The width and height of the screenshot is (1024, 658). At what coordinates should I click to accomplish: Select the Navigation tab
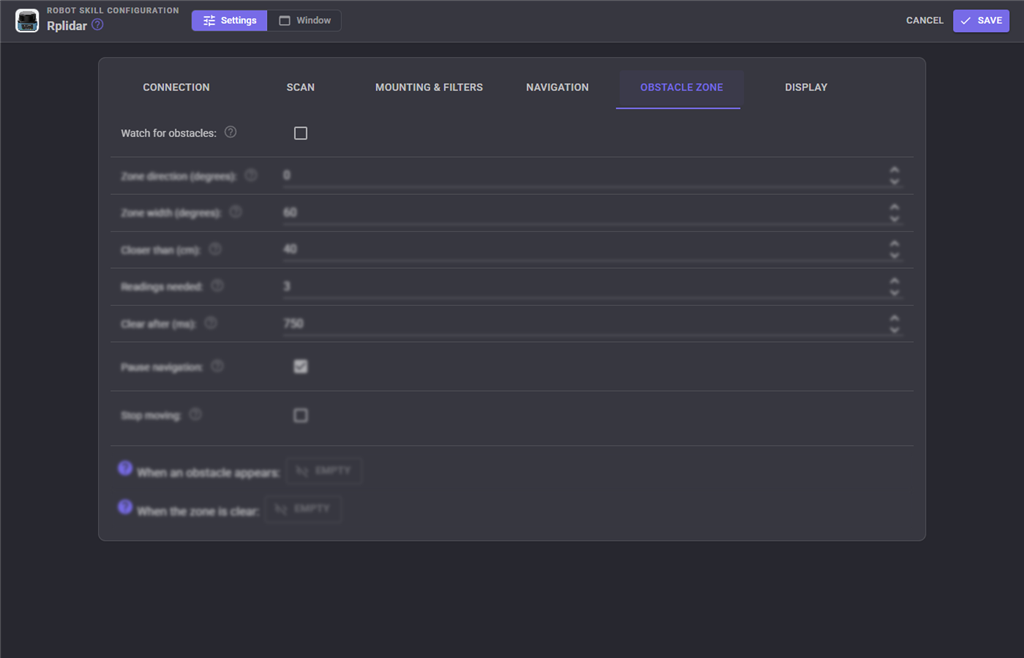coord(557,87)
